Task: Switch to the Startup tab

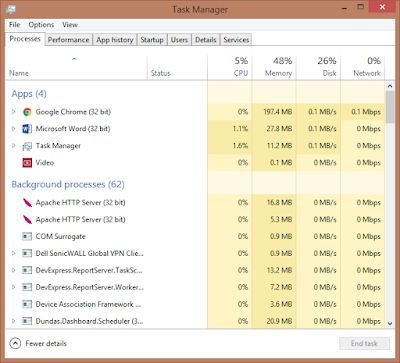Action: (x=152, y=40)
